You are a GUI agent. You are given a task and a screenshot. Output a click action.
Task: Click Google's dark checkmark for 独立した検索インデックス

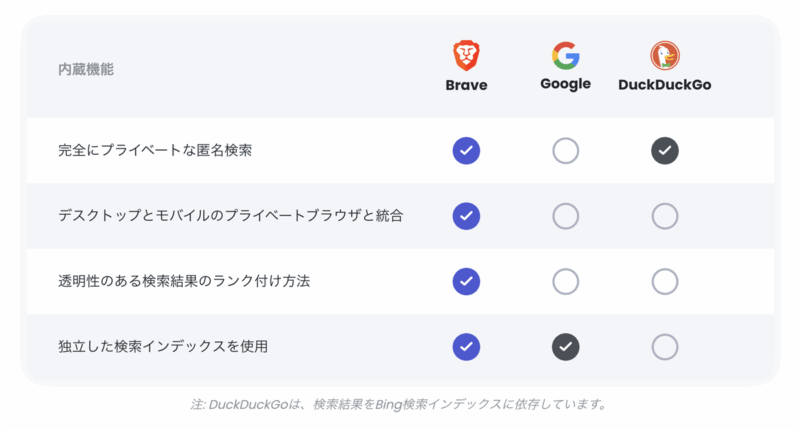(565, 347)
